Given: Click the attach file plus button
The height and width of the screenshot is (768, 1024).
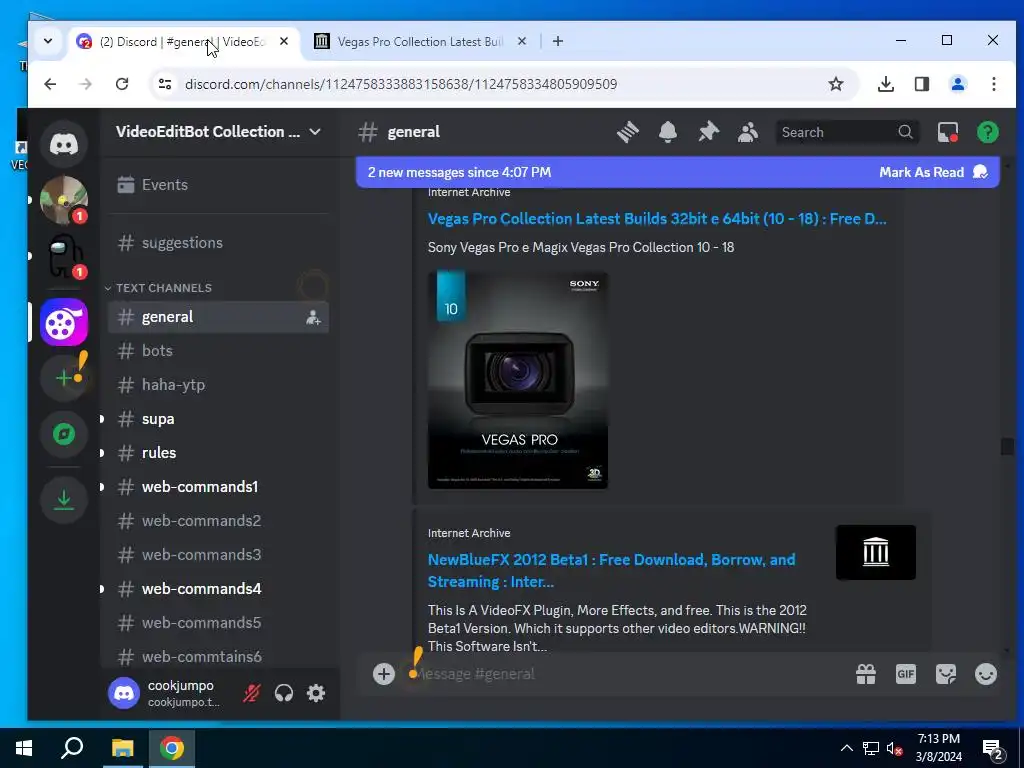Looking at the screenshot, I should click(x=384, y=674).
